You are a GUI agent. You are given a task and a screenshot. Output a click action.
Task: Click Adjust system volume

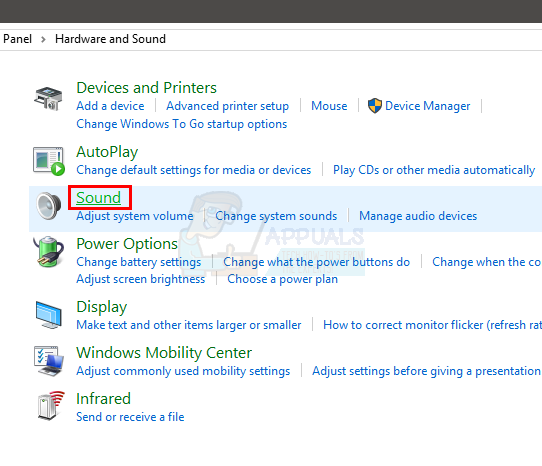pyautogui.click(x=135, y=216)
